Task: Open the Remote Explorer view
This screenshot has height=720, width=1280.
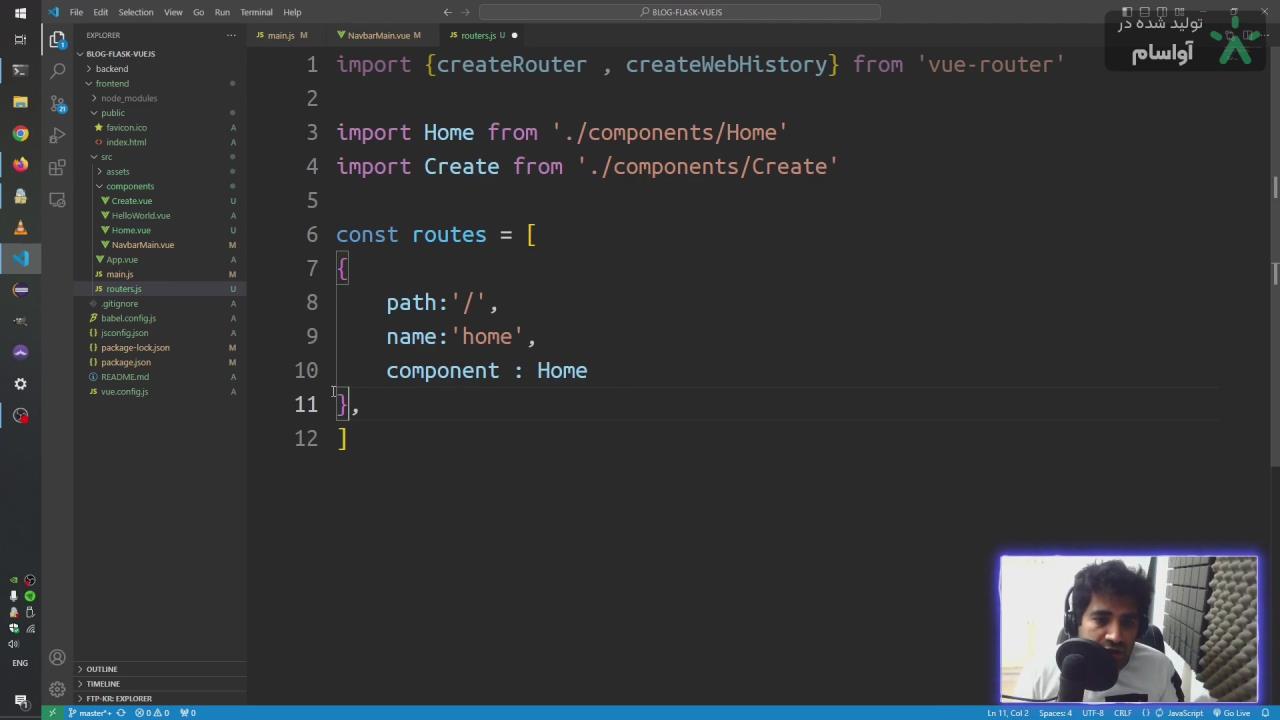Action: click(57, 199)
